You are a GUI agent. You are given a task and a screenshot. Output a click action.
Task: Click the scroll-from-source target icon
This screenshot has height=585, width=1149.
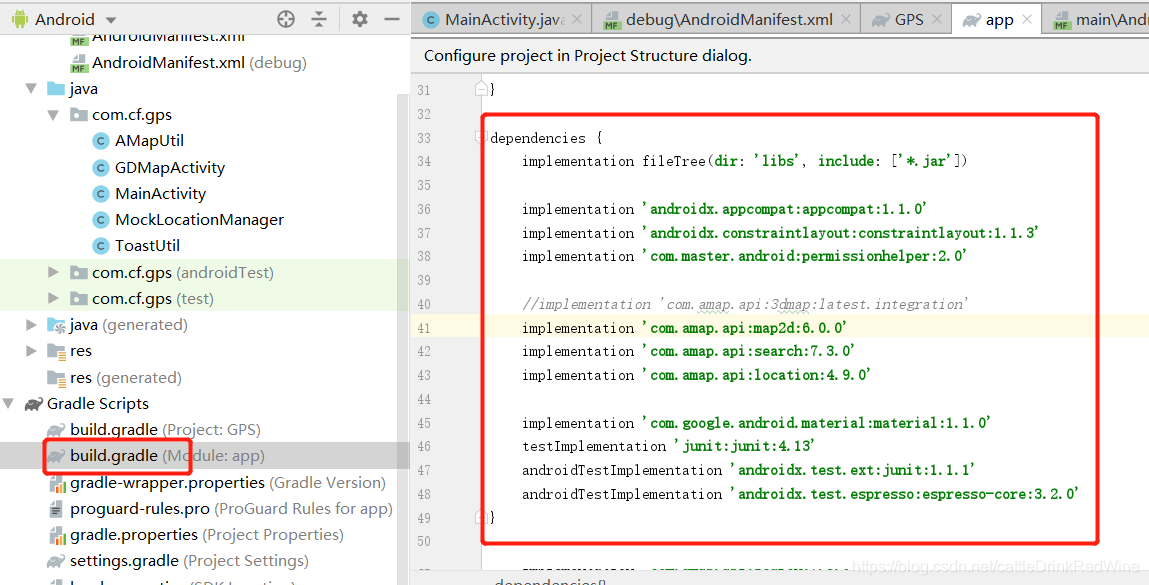(286, 19)
